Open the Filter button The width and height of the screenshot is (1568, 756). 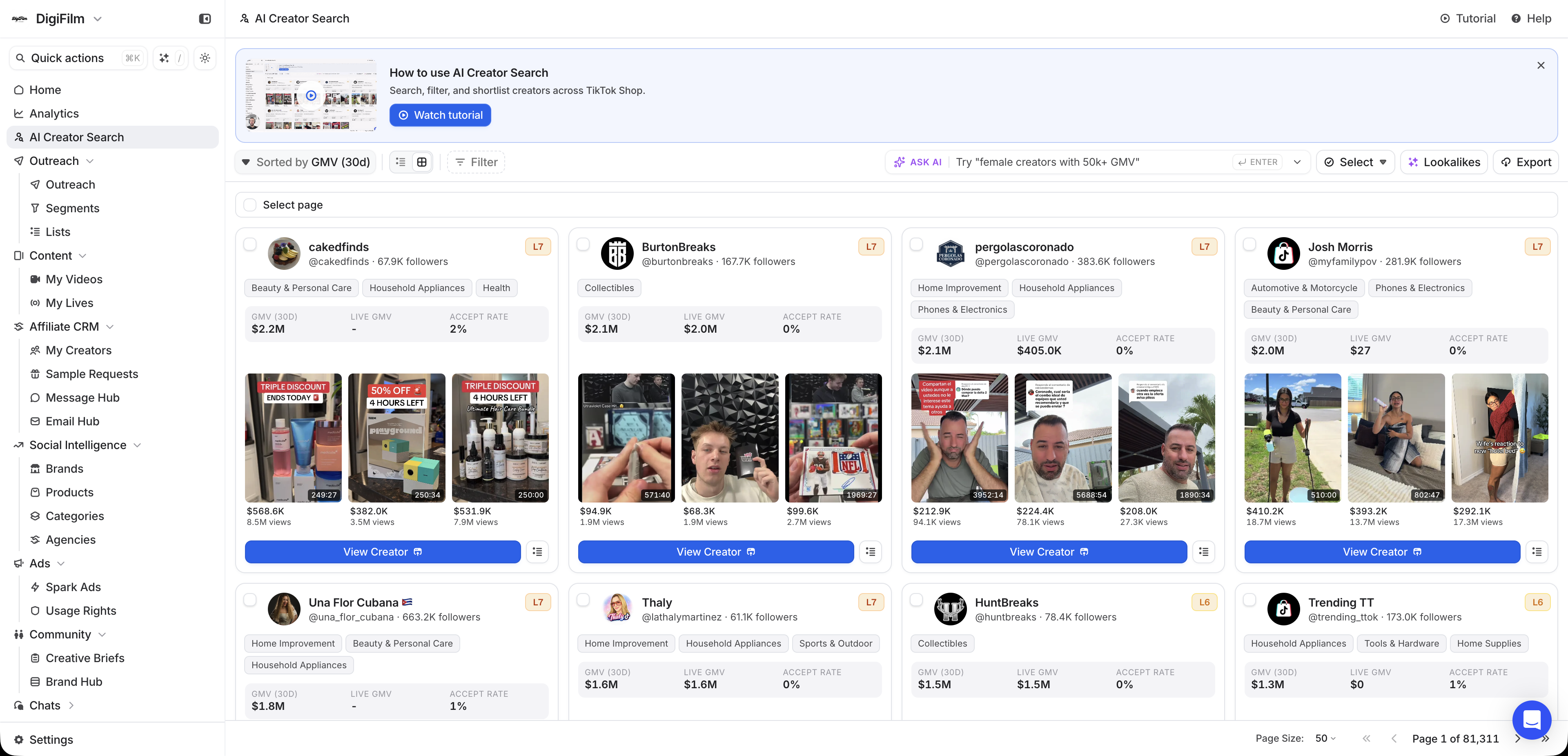[x=476, y=162]
